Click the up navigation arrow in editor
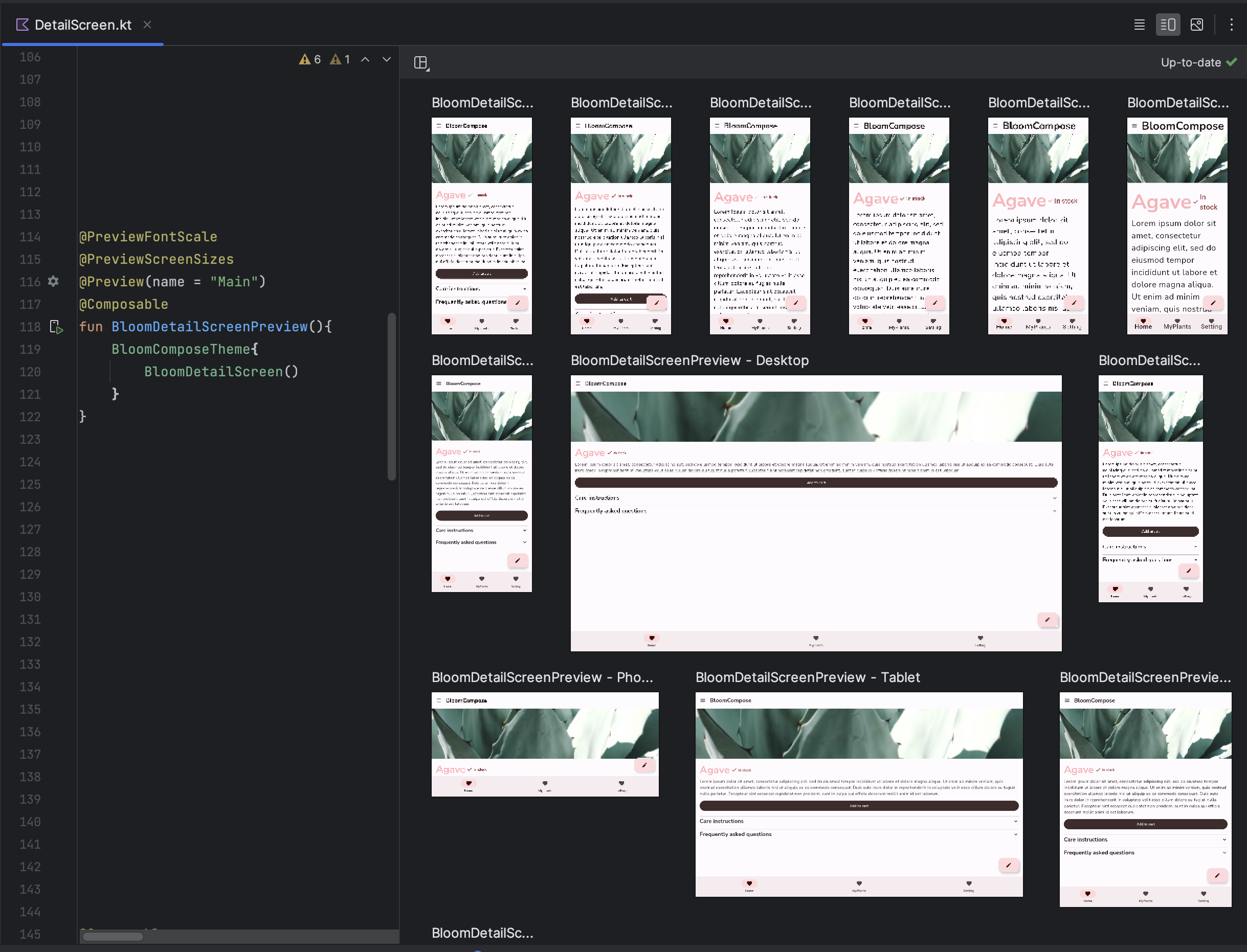The height and width of the screenshot is (952, 1247). click(365, 60)
